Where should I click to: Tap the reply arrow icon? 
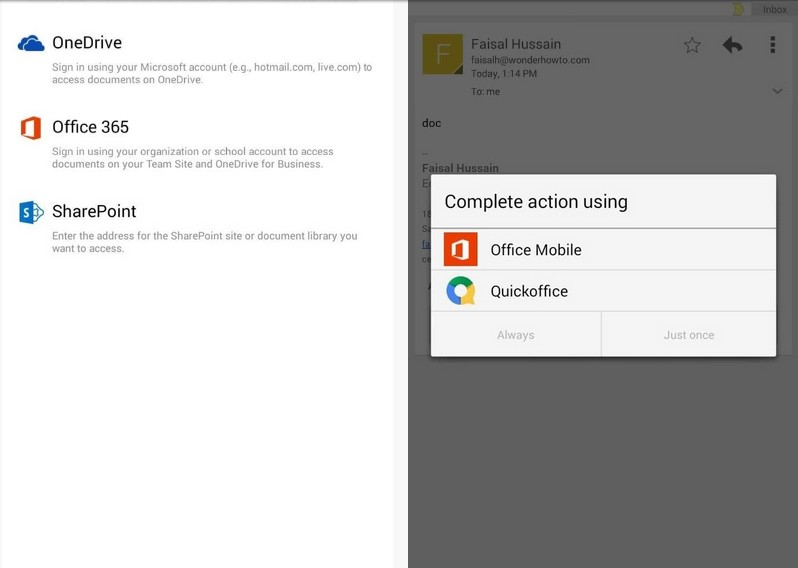coord(732,45)
